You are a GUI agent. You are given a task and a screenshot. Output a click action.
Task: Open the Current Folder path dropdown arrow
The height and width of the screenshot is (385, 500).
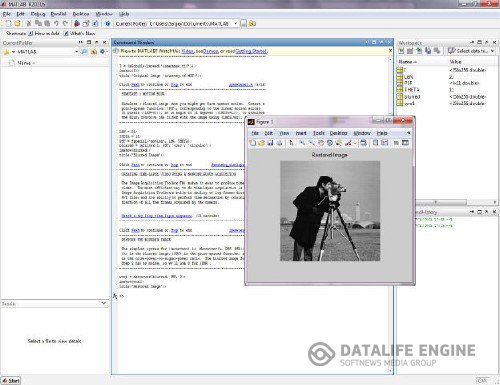pos(236,24)
